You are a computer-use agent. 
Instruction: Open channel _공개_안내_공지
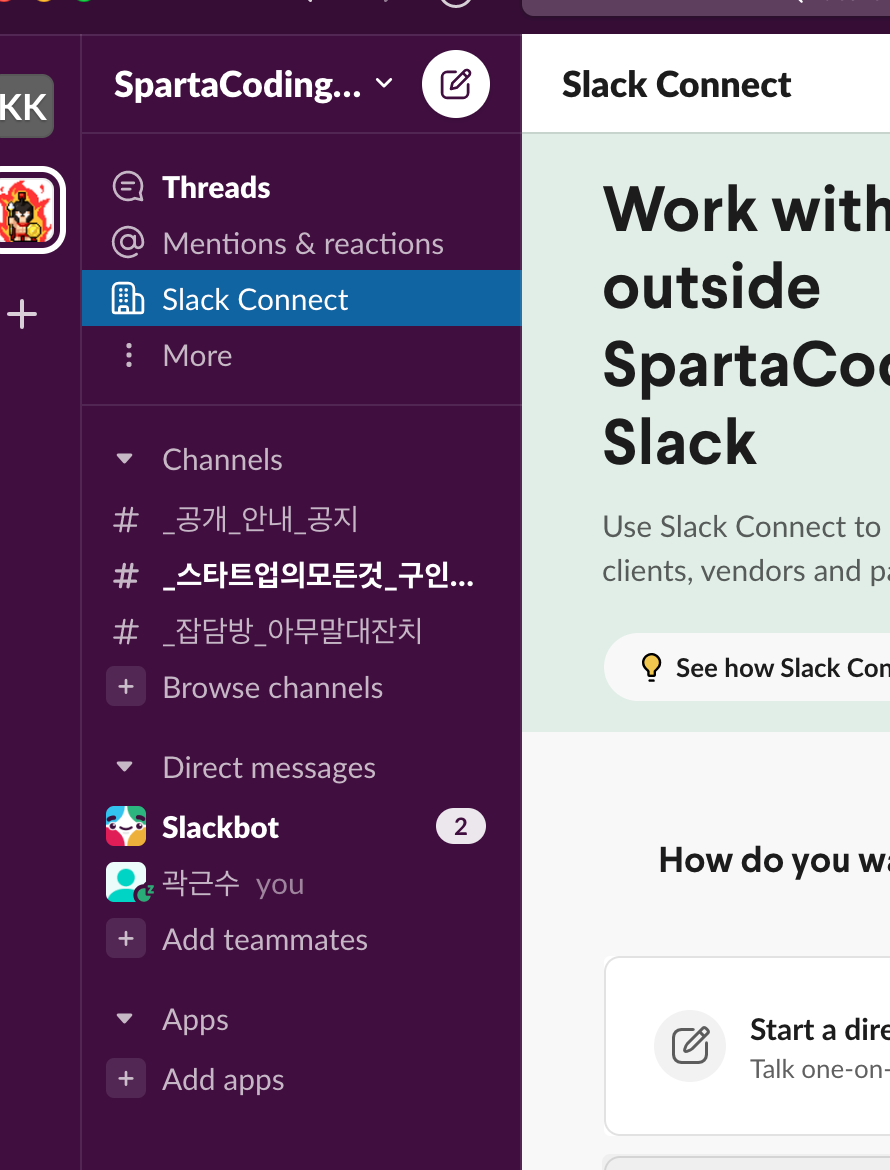point(301,519)
